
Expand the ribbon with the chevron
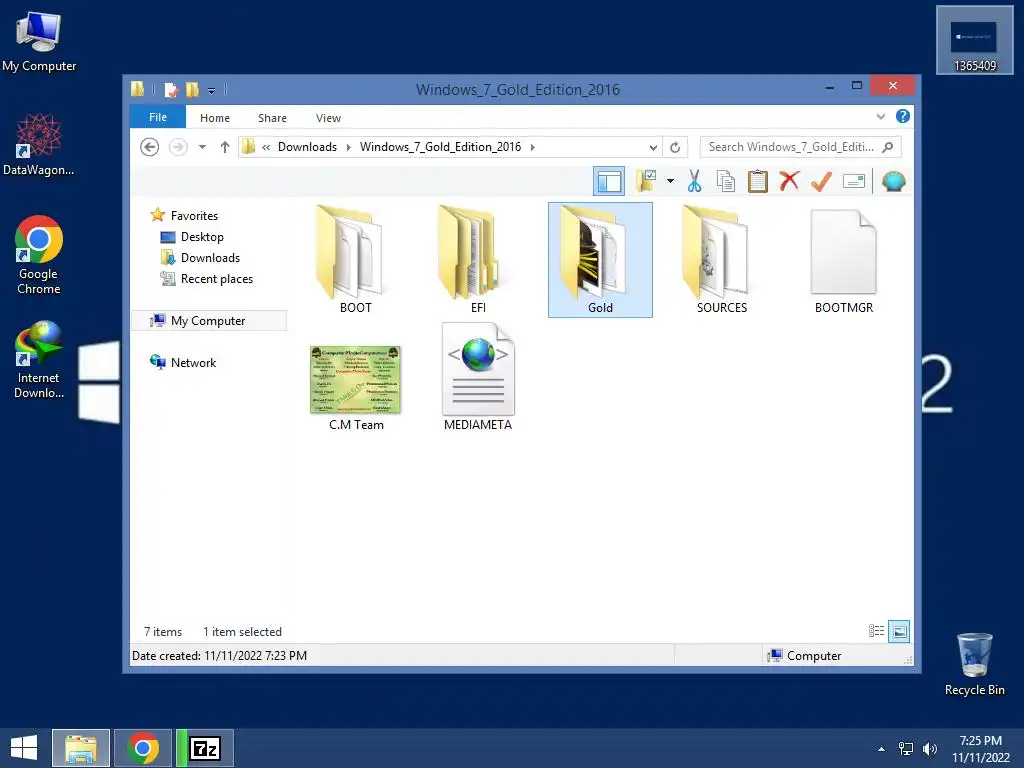(x=881, y=117)
